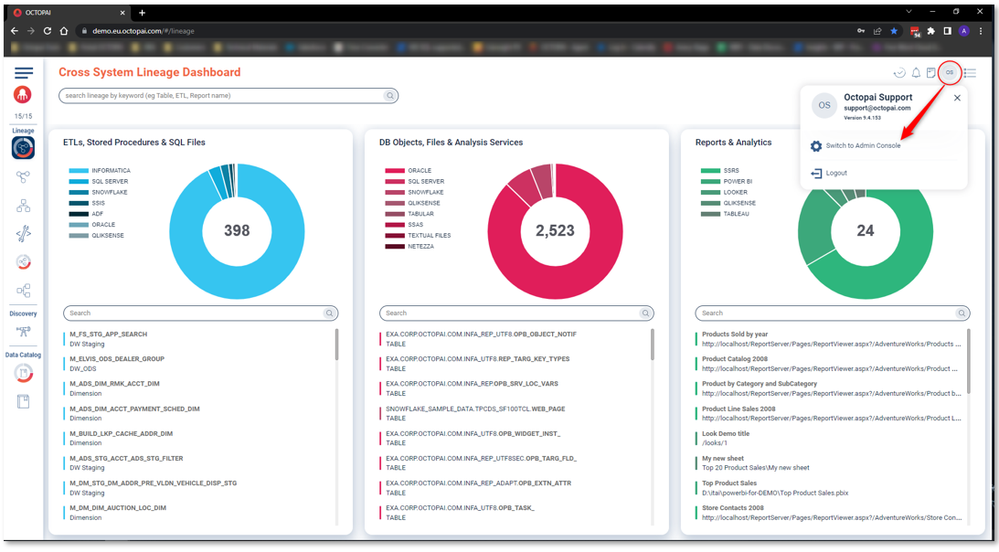
Task: Click the DB Objects list scrollbar
Action: pyautogui.click(x=652, y=345)
